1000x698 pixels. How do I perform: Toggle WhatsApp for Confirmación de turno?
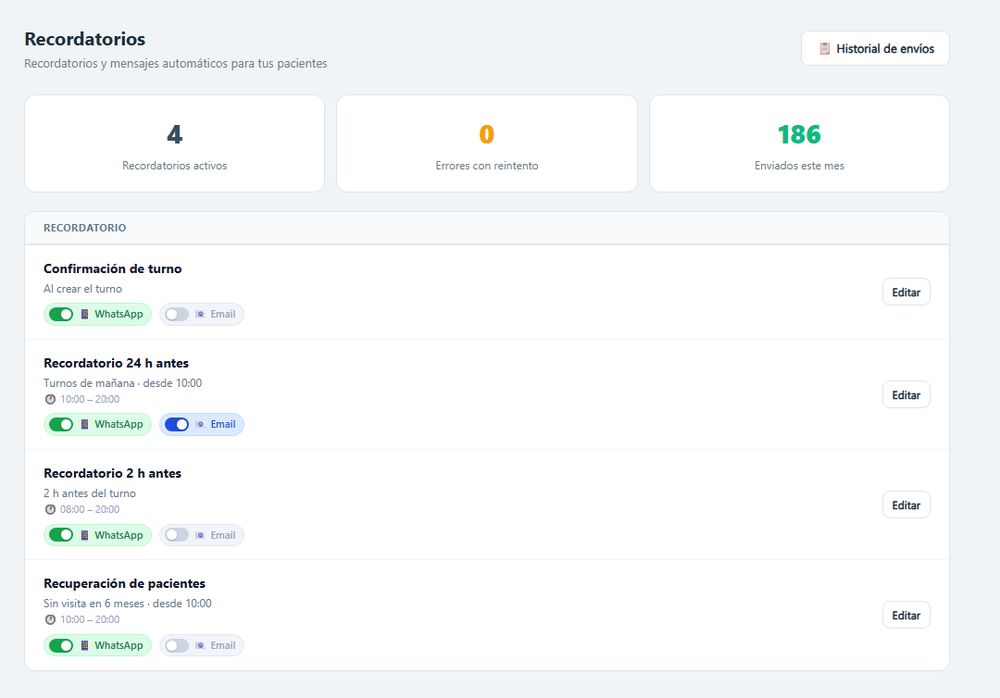(x=61, y=314)
